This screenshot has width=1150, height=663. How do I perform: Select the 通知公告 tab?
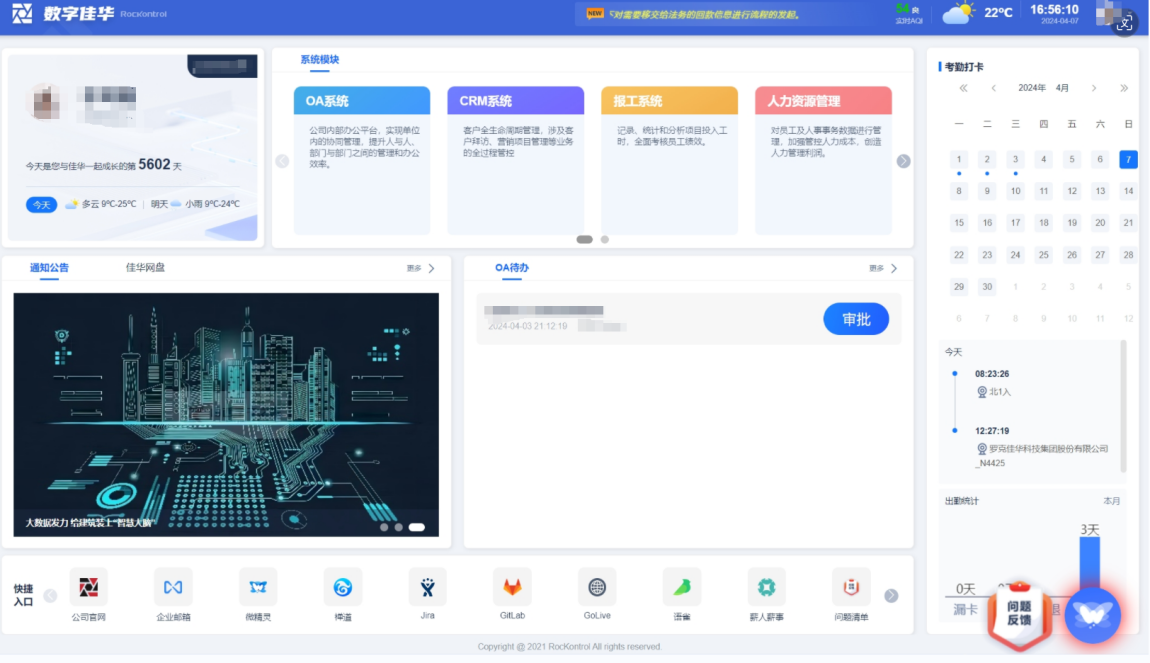pos(49,268)
